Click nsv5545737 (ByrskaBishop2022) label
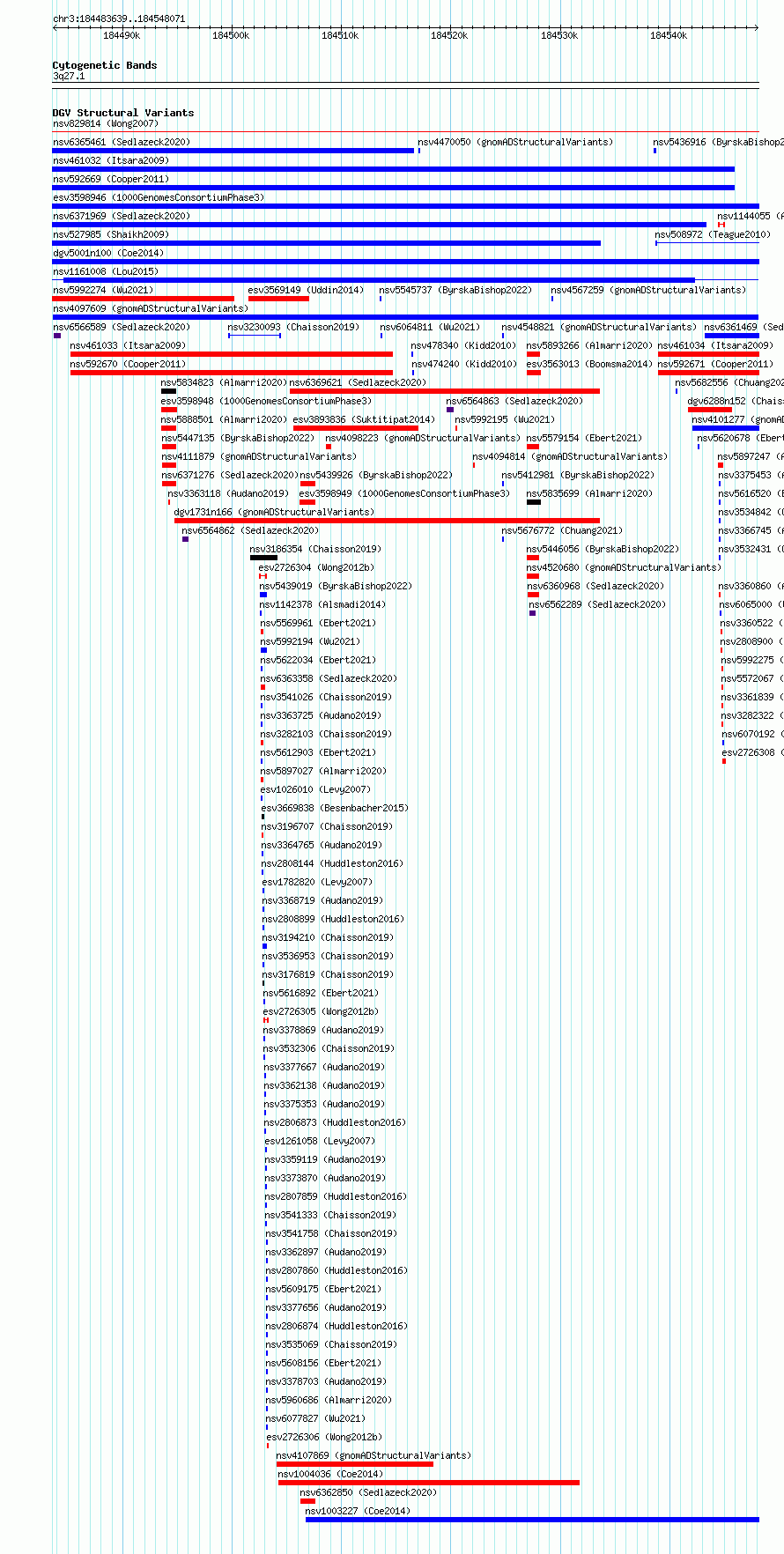 click(456, 290)
